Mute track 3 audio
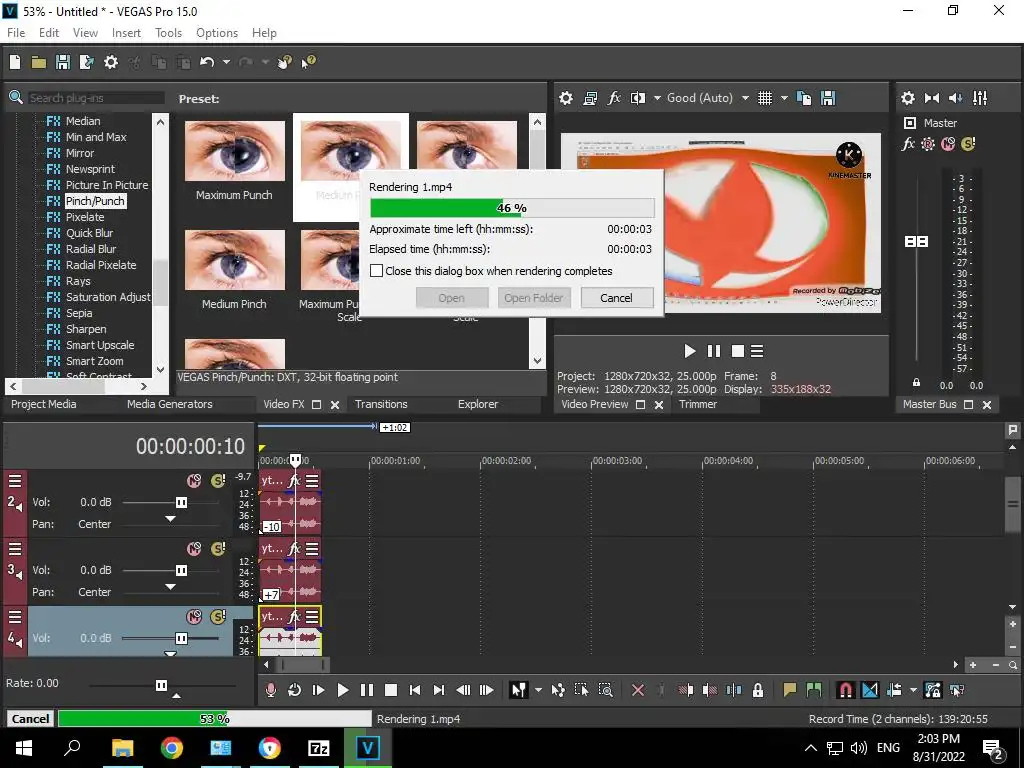This screenshot has width=1024, height=768. (194, 549)
